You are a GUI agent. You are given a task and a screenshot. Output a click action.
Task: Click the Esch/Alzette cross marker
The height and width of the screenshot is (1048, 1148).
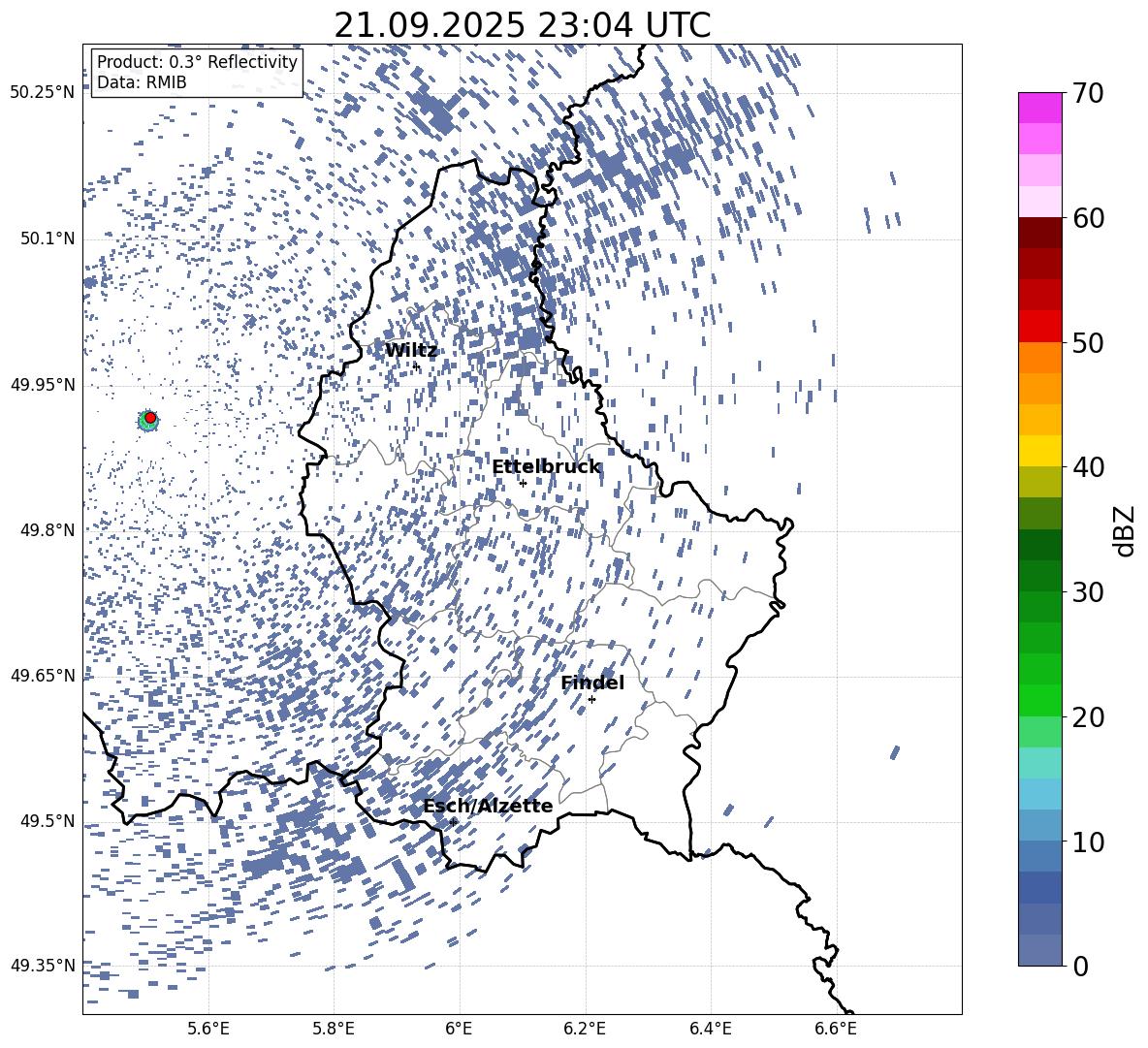coord(453,822)
